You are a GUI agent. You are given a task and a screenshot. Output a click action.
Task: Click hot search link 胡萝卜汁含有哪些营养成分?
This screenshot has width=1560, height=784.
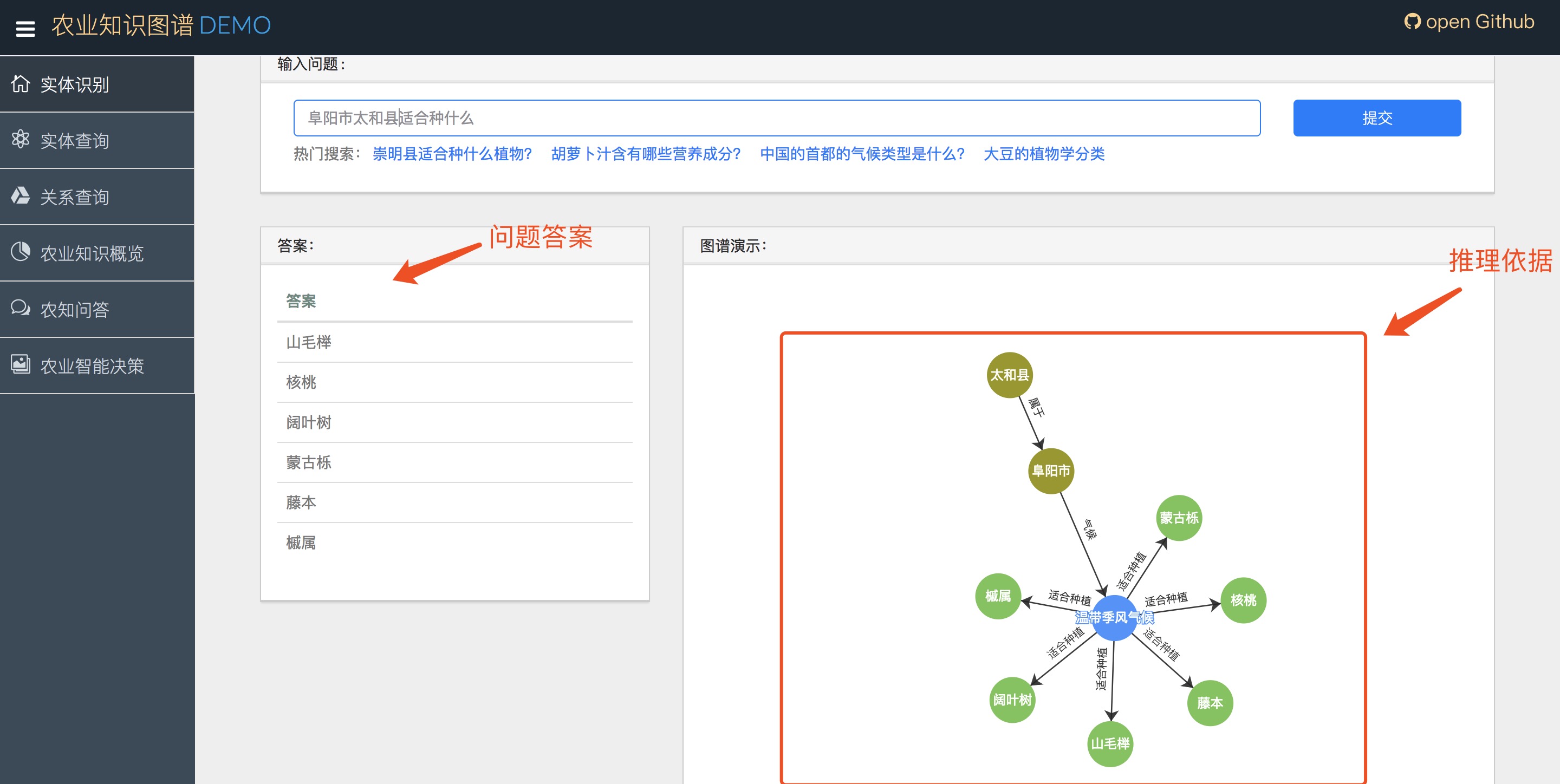point(646,154)
